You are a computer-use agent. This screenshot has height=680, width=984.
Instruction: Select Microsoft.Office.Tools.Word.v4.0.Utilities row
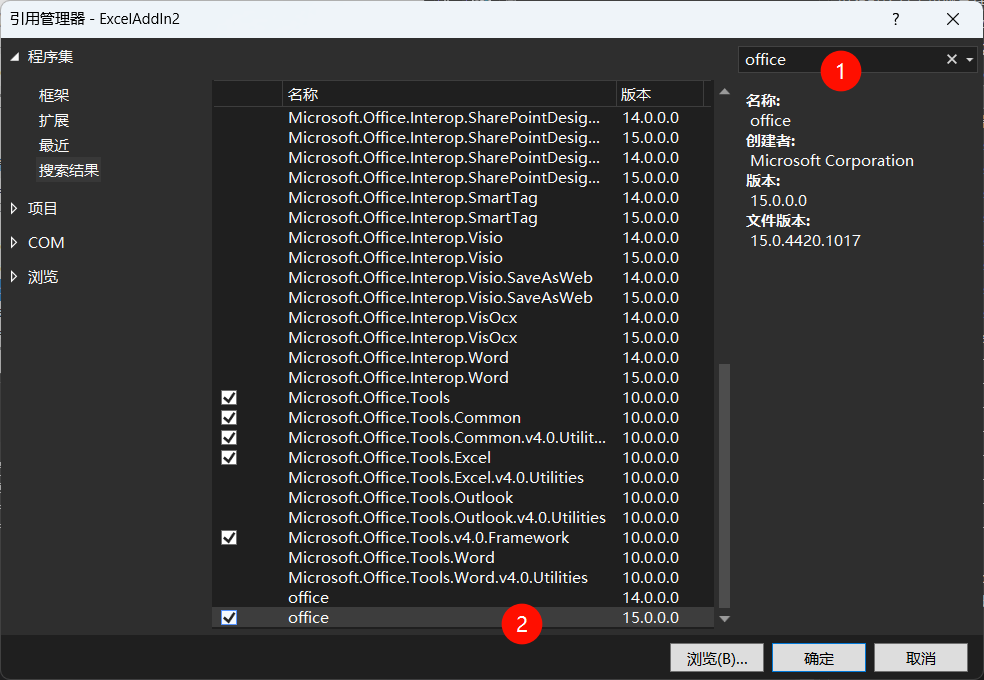pos(463,578)
